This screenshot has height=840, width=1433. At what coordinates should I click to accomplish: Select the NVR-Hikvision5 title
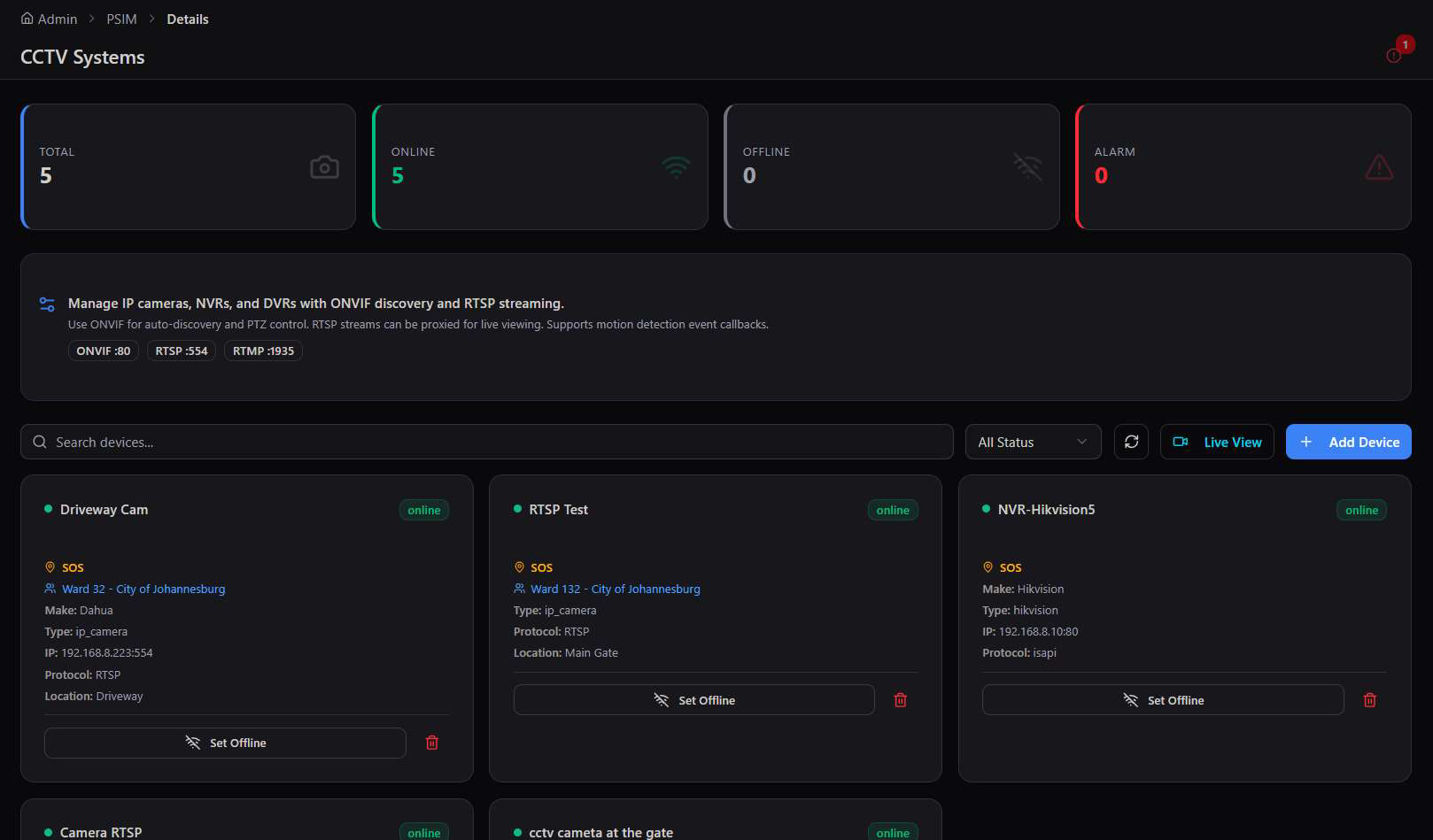coord(1047,509)
